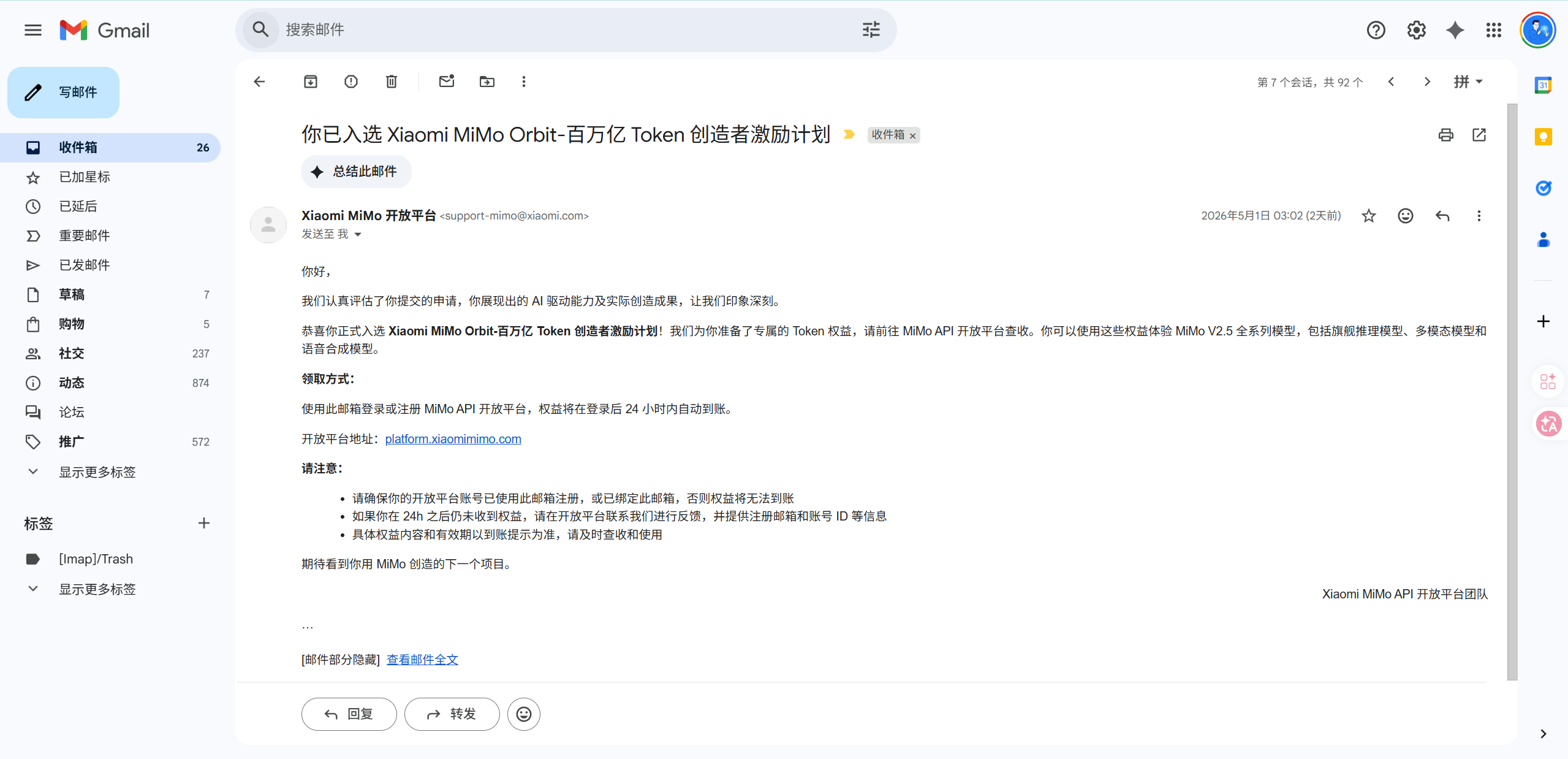This screenshot has height=759, width=1568.
Task: Click sender's avatar picture
Action: click(268, 225)
